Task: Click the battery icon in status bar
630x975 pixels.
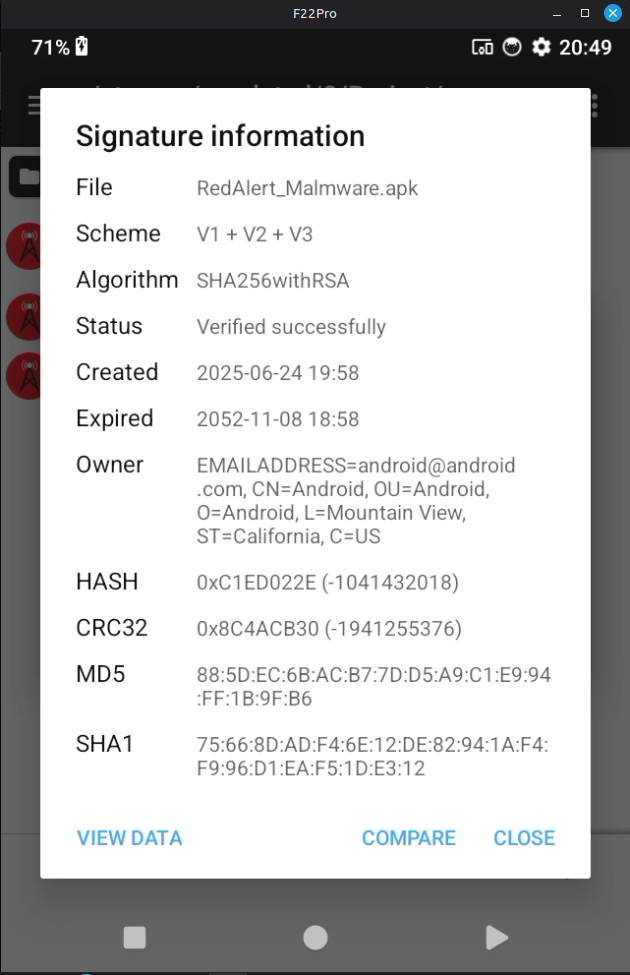Action: [82, 47]
